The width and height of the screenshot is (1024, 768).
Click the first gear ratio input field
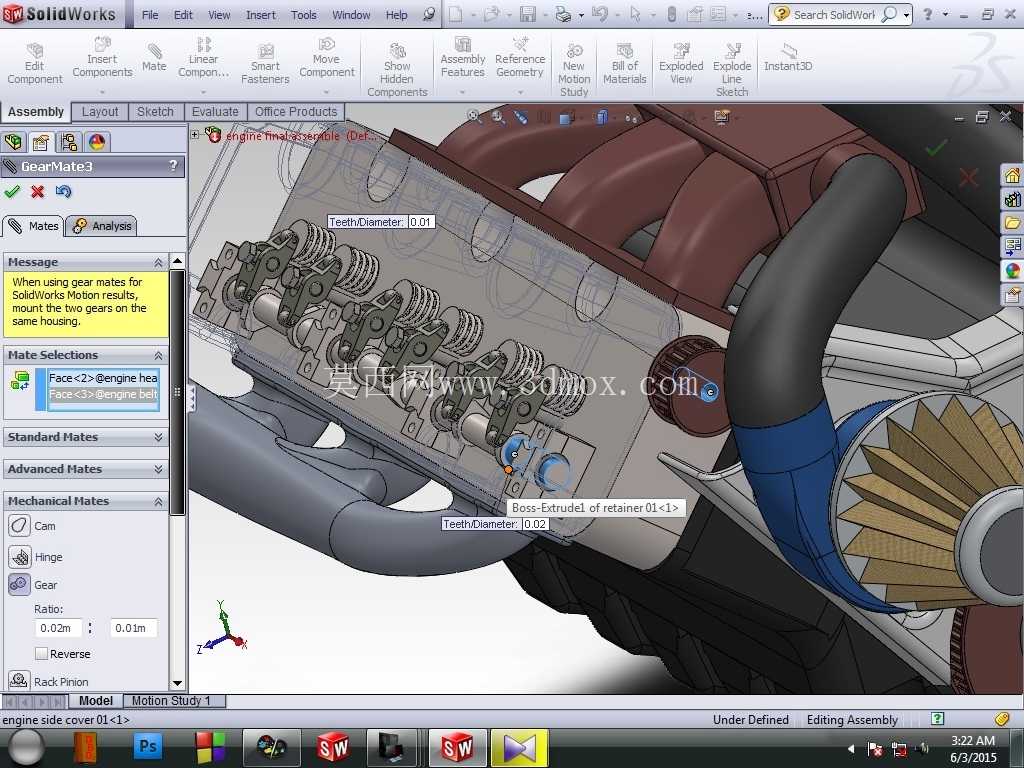[58, 628]
